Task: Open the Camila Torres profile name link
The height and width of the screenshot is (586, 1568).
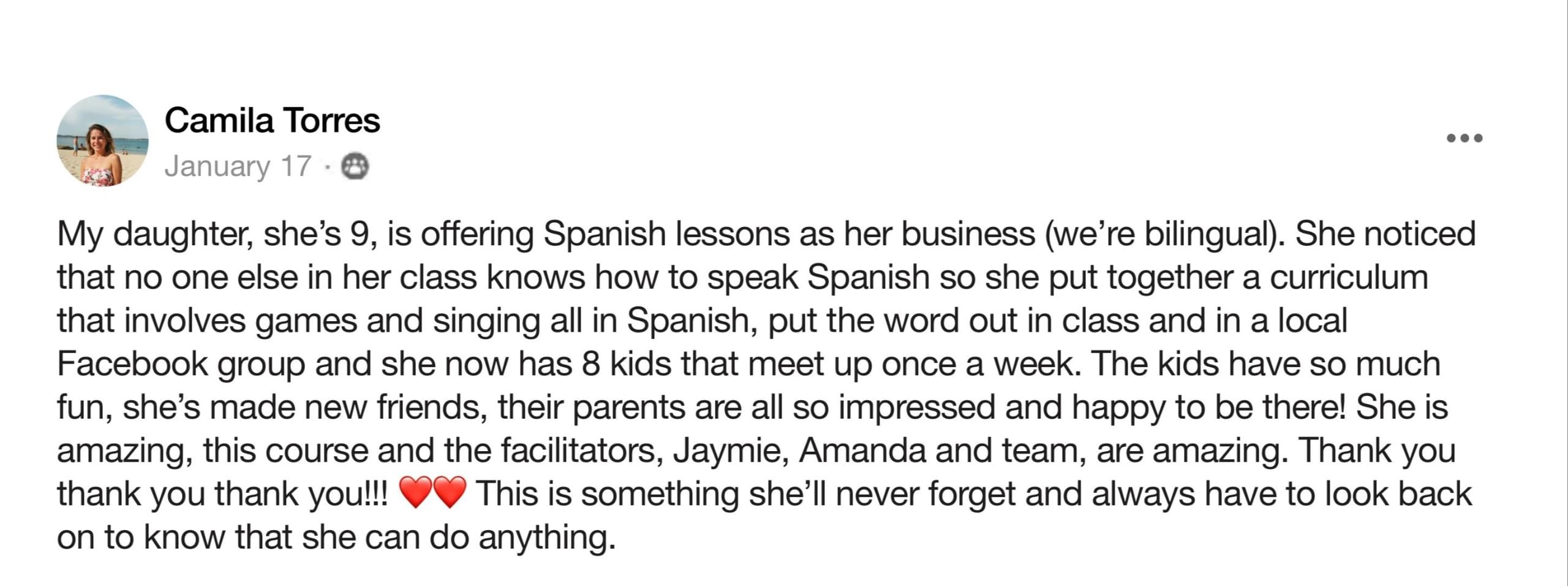Action: pyautogui.click(x=272, y=120)
